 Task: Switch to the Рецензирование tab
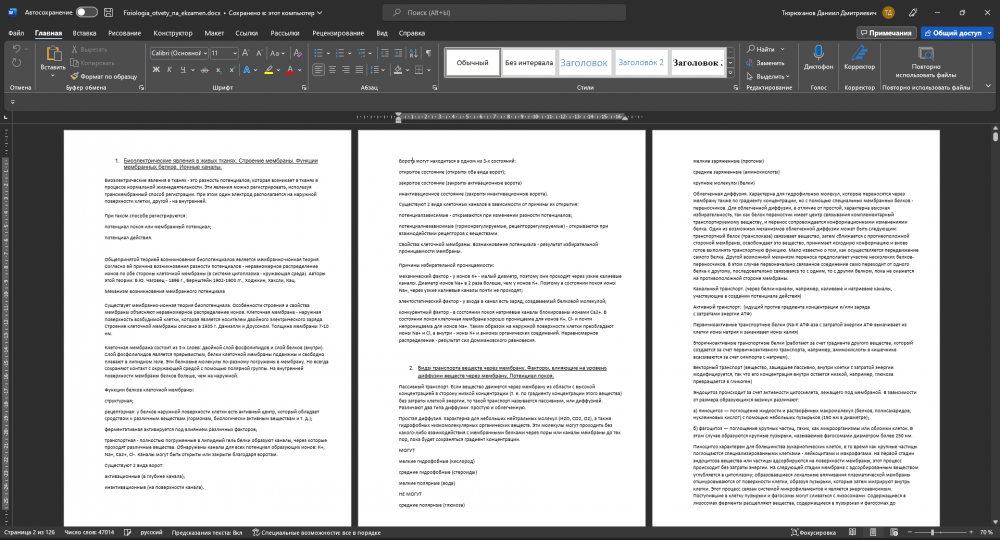coord(338,33)
